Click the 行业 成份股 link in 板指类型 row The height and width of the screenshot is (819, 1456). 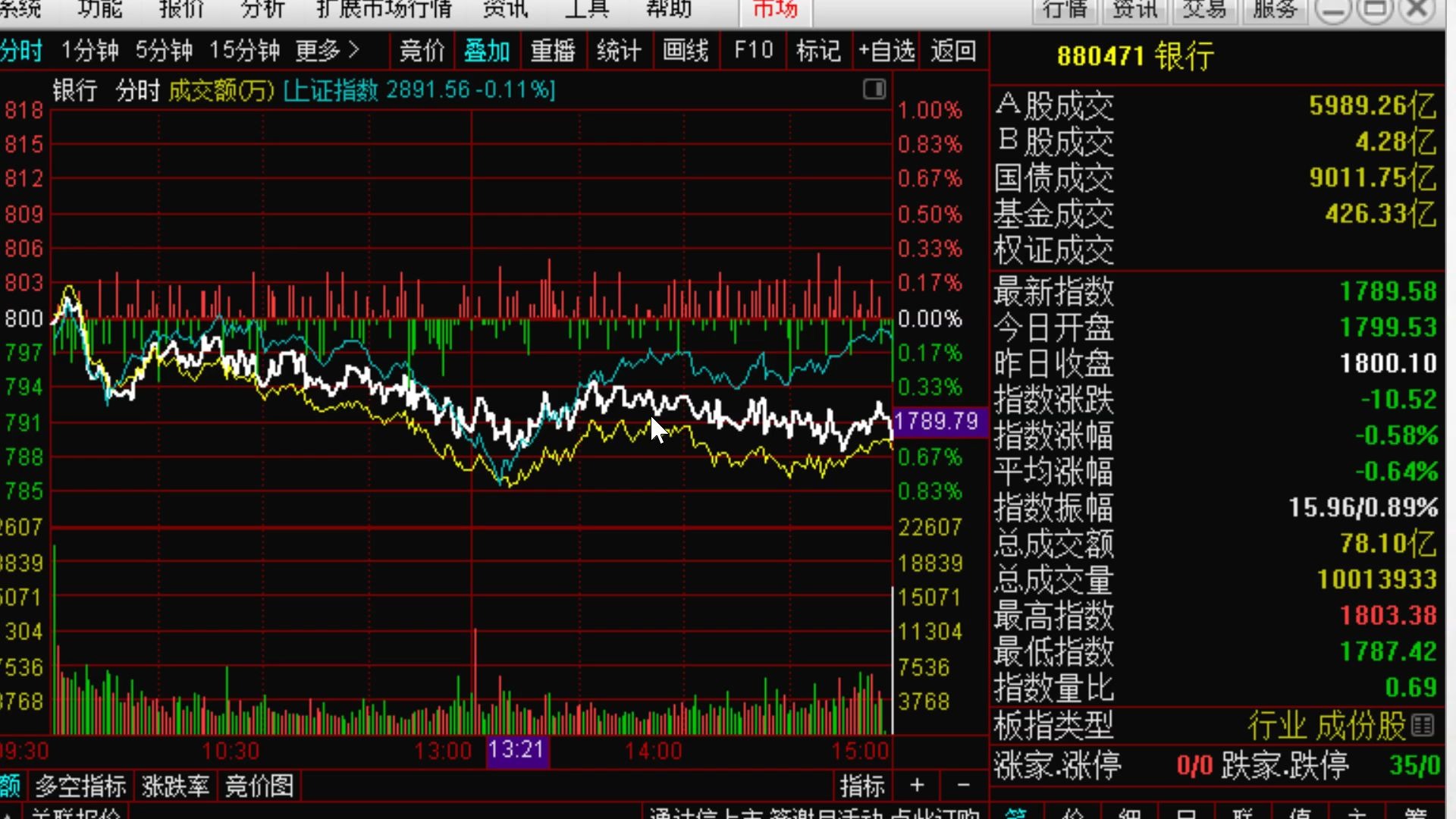click(x=1327, y=726)
